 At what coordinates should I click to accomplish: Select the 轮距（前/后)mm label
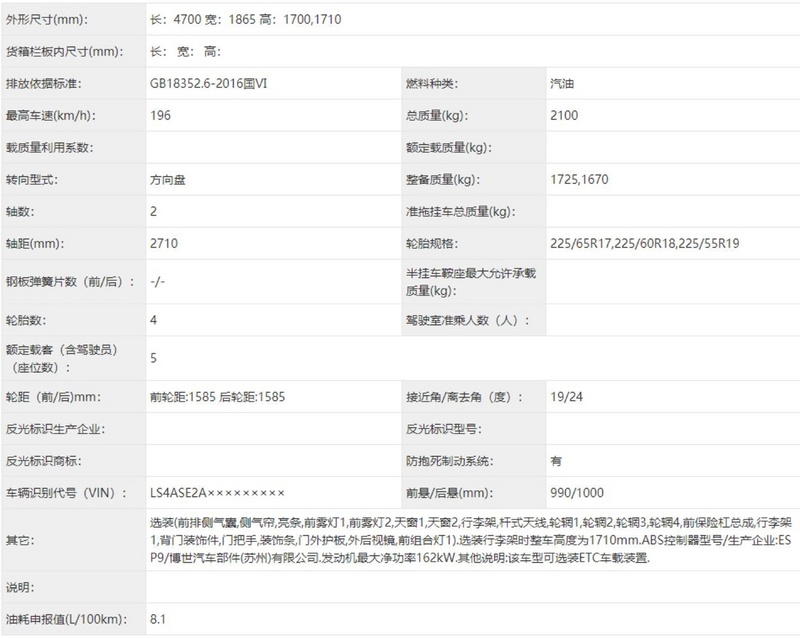pos(53,397)
